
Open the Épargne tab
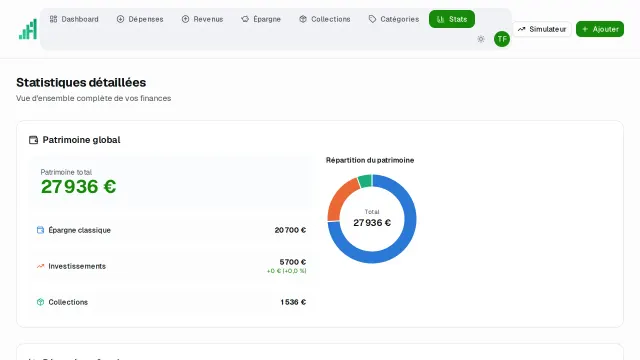click(261, 19)
